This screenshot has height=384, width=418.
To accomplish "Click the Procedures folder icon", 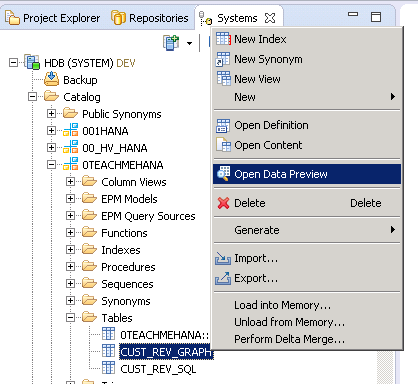I will [x=89, y=266].
